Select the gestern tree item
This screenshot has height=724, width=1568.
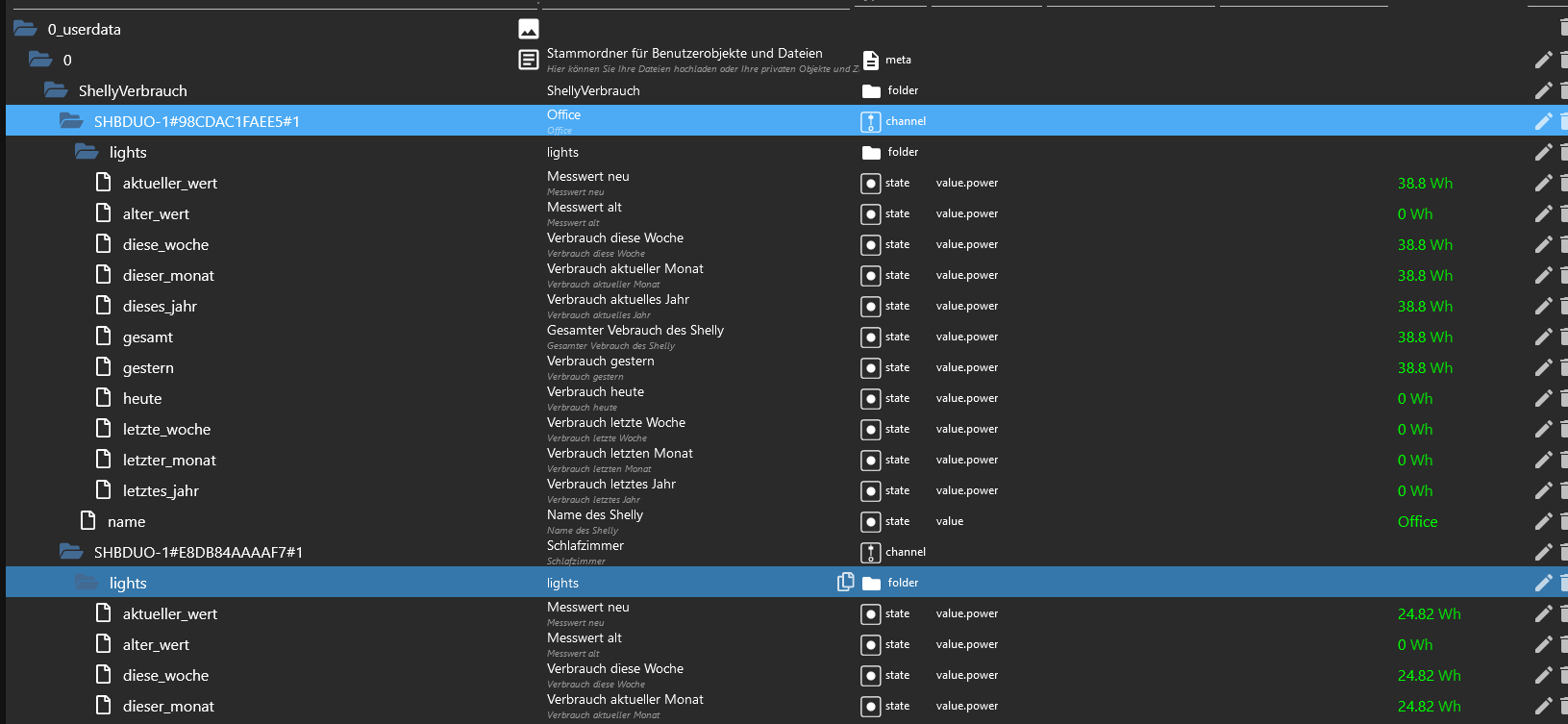coord(148,367)
